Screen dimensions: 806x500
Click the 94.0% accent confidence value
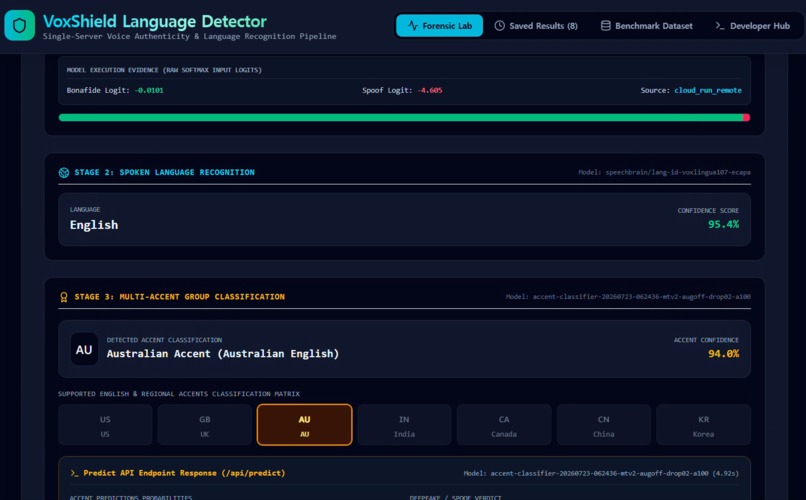tap(723, 354)
